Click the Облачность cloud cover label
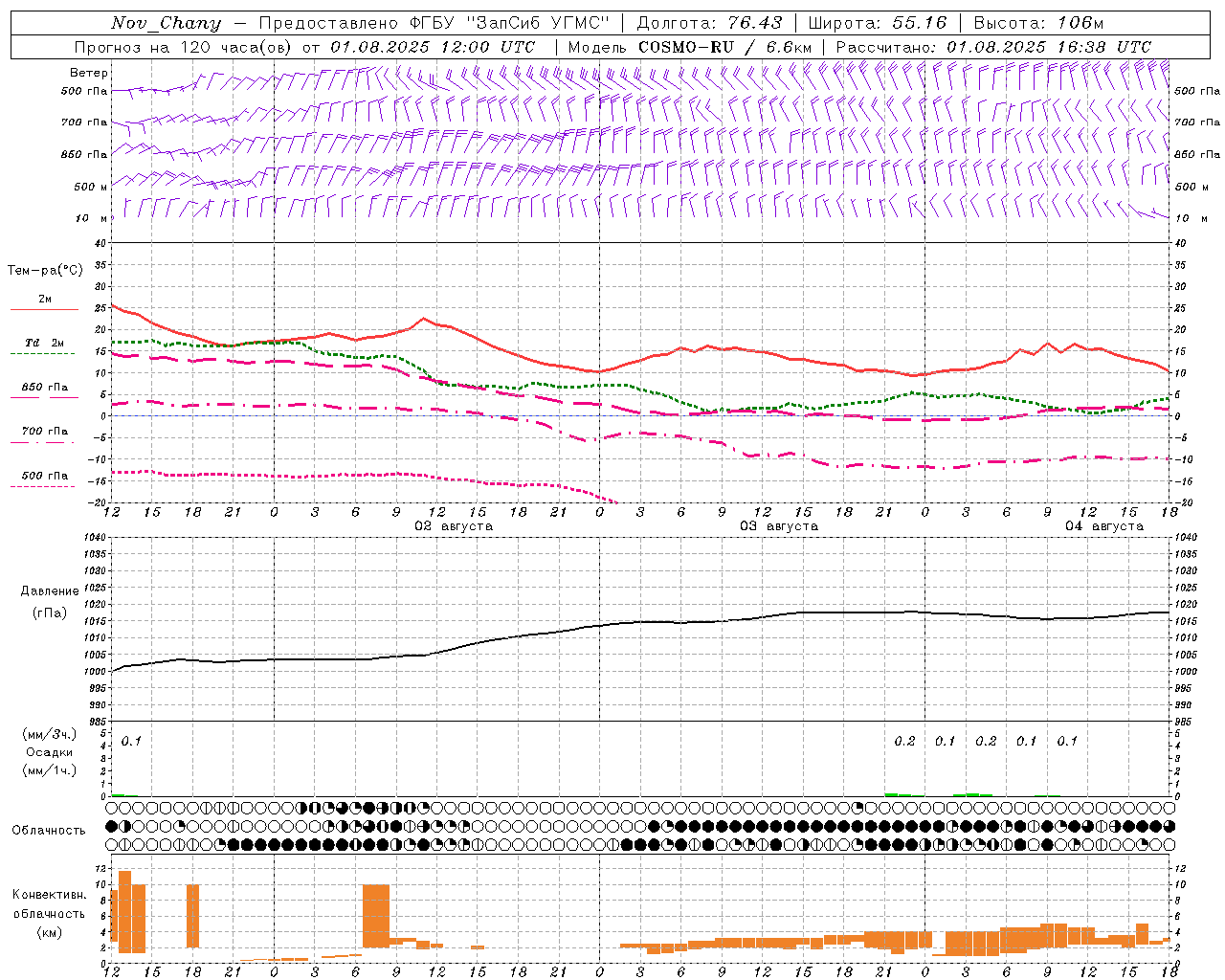Image resolution: width=1225 pixels, height=980 pixels. click(x=49, y=831)
